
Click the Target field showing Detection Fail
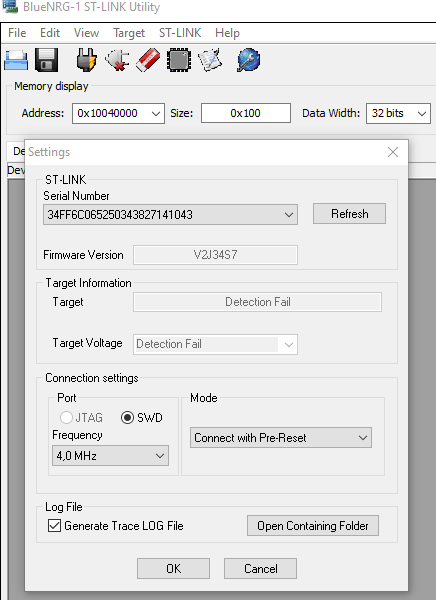click(257, 302)
